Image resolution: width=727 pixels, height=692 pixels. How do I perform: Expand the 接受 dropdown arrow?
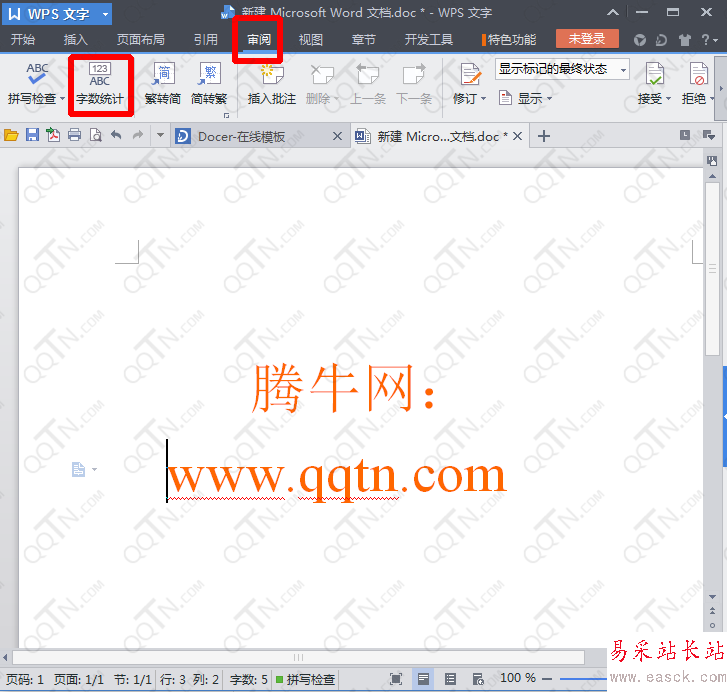668,99
